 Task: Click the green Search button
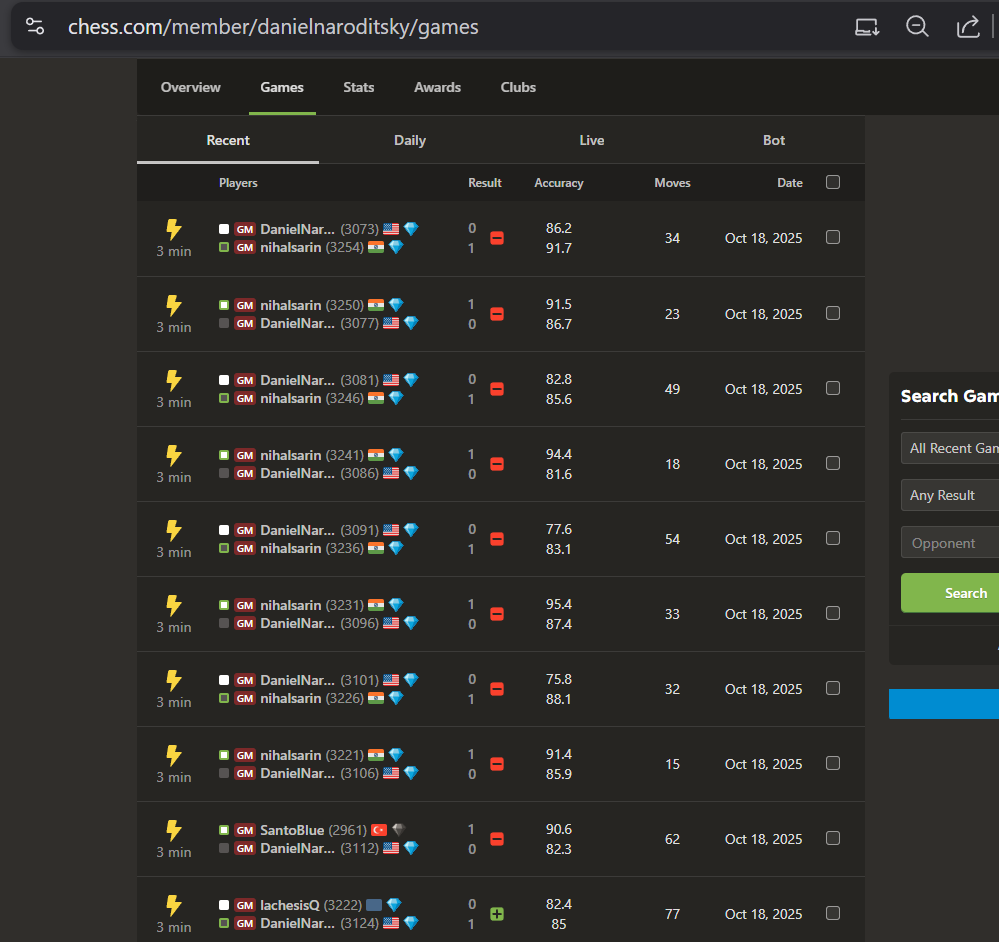(x=950, y=593)
